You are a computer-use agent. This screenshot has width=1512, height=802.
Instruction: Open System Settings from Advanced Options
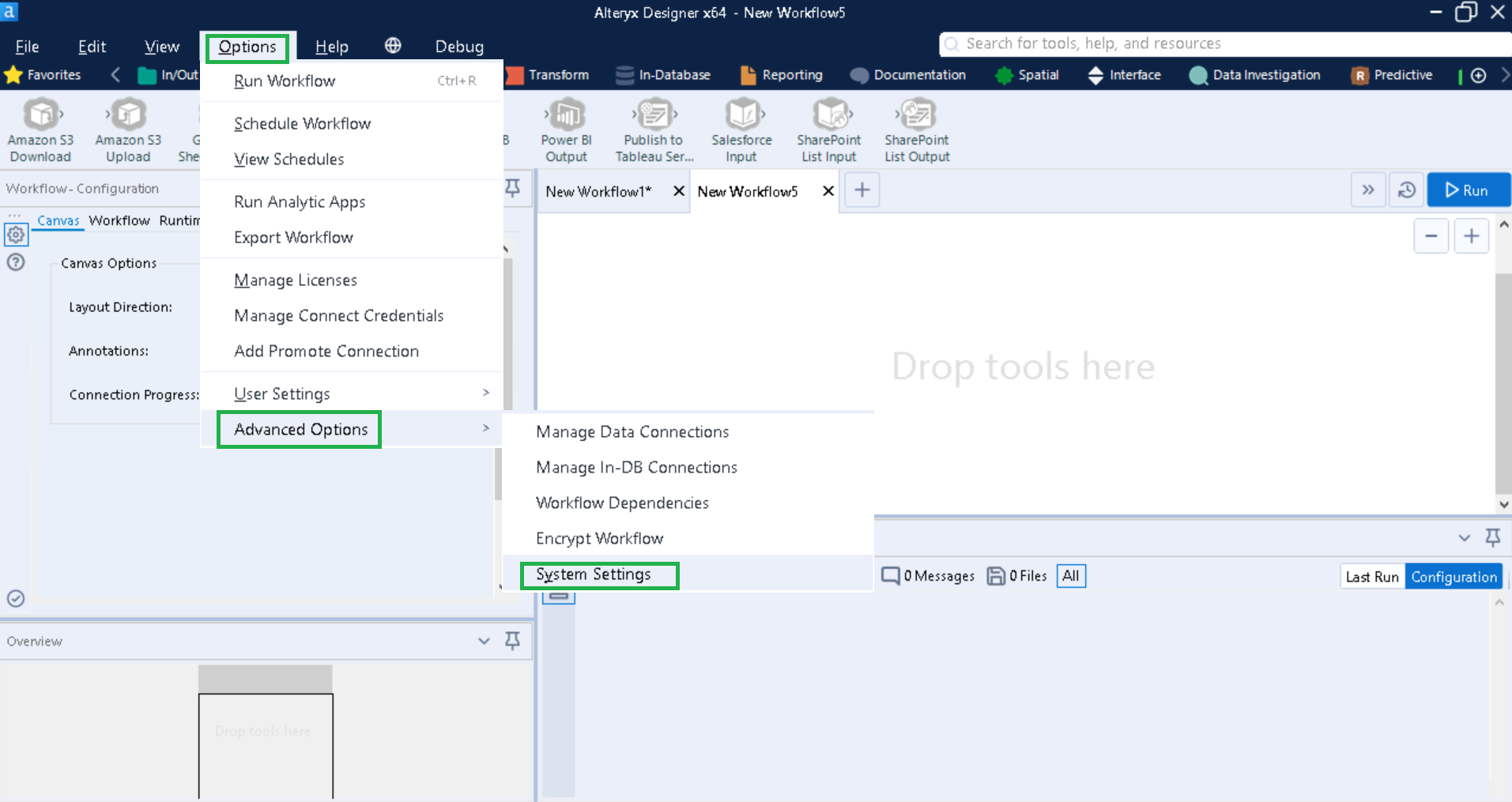click(x=689, y=574)
